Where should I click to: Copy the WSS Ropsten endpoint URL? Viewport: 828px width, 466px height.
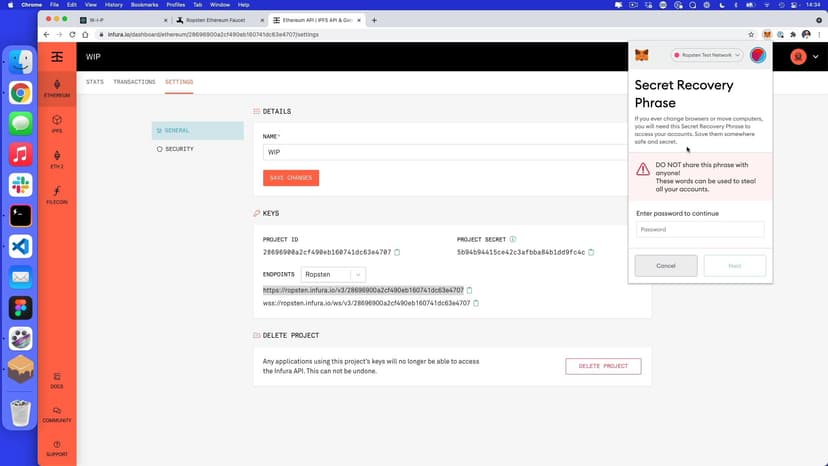point(474,302)
